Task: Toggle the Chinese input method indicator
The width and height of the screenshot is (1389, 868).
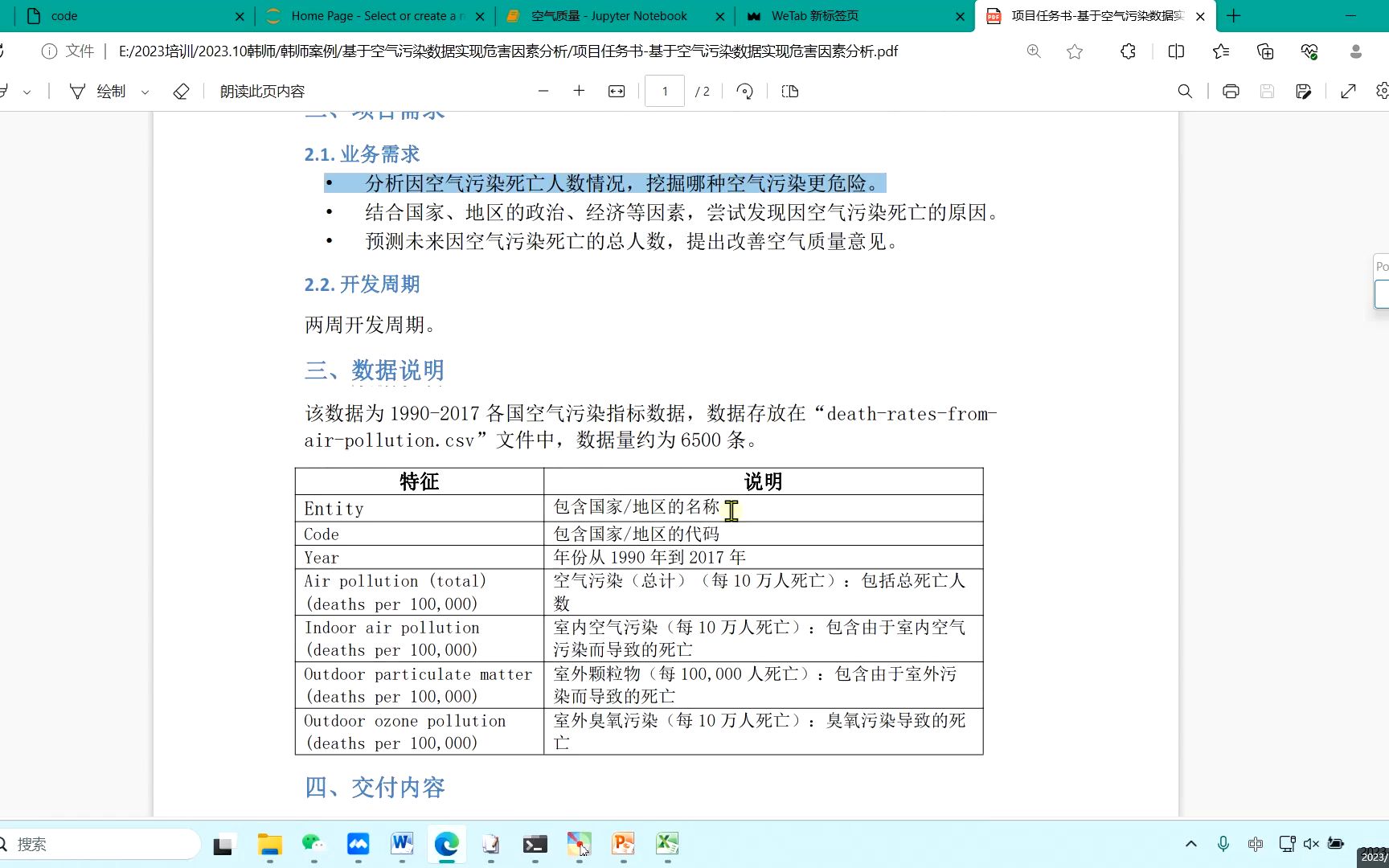Action: [x=1256, y=844]
